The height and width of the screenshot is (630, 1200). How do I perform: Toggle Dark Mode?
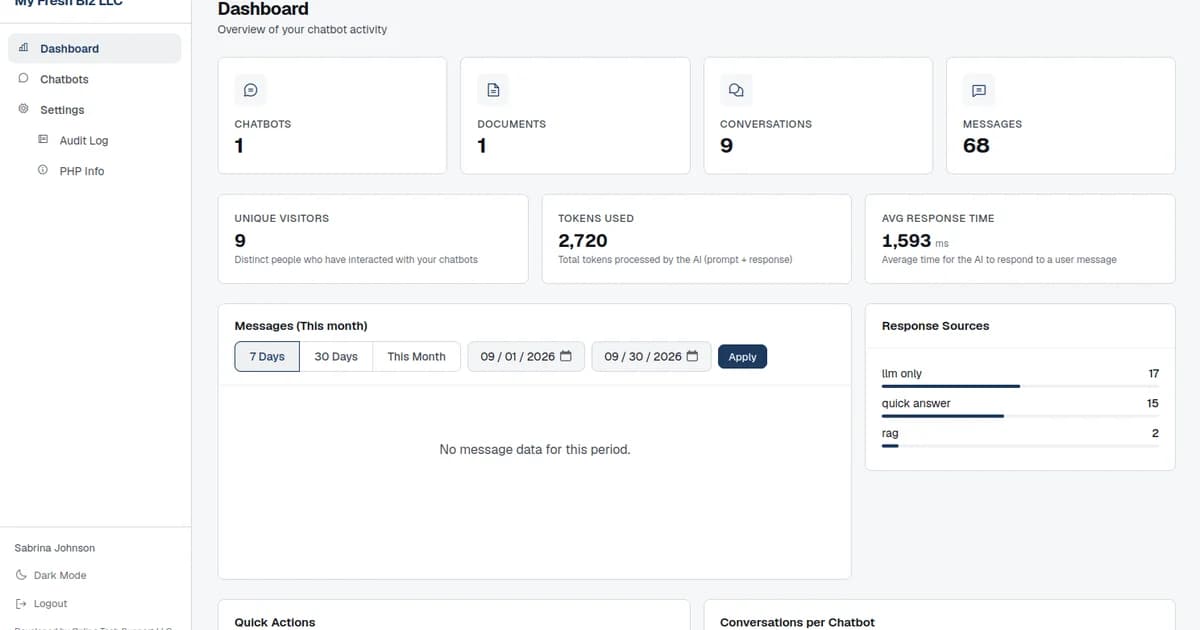click(60, 575)
